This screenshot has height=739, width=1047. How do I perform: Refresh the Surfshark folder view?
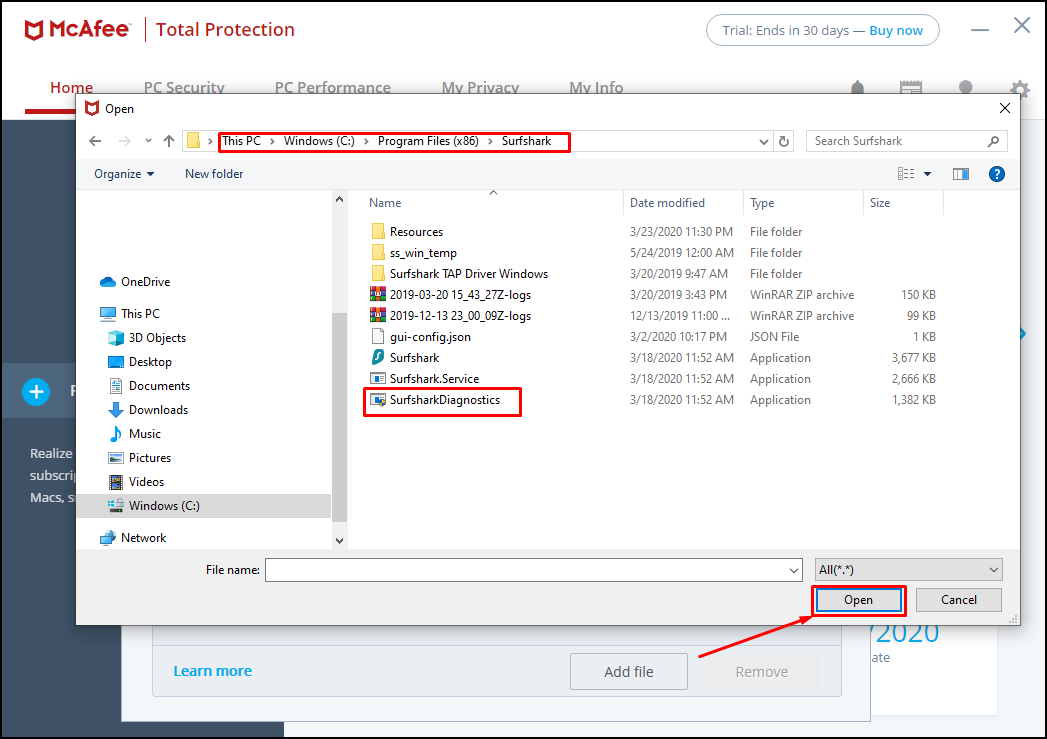pyautogui.click(x=783, y=141)
